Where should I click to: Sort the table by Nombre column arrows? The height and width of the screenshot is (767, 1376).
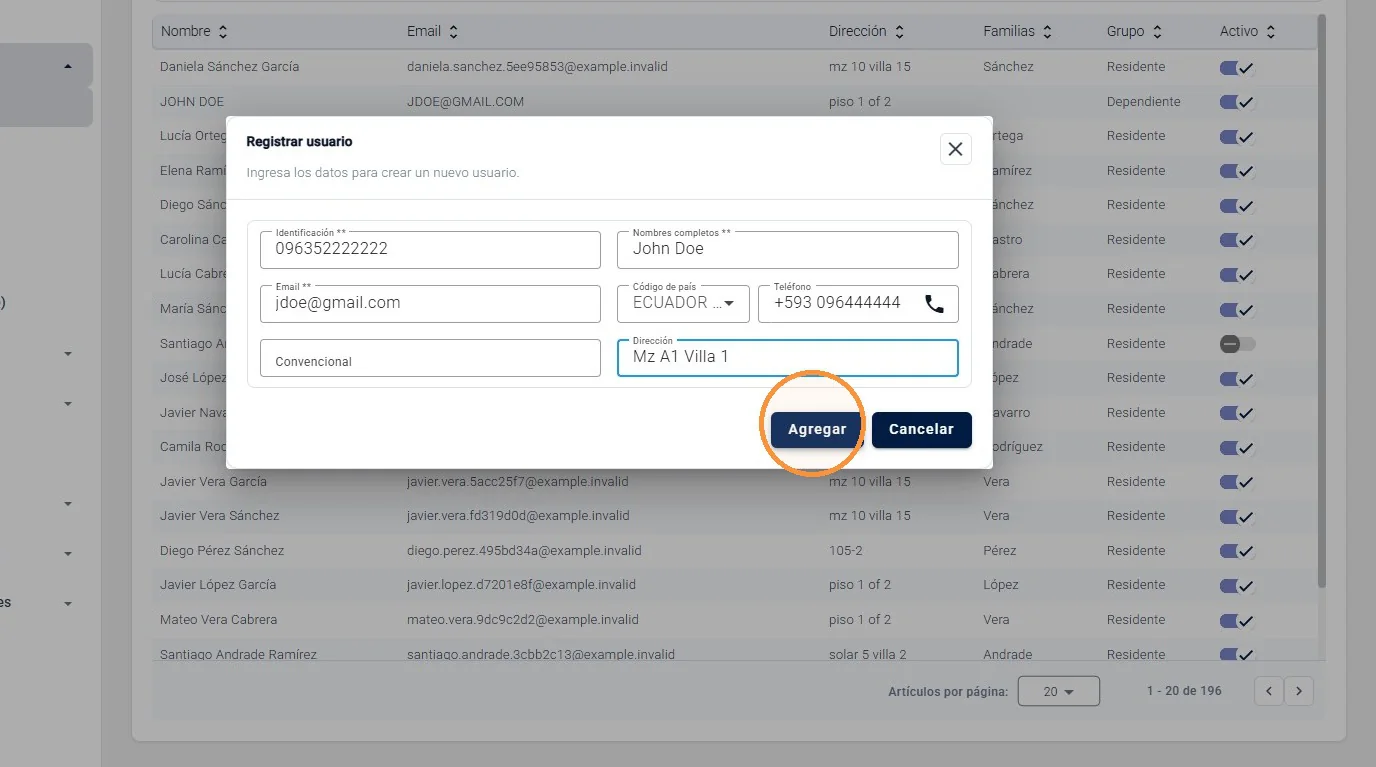pos(223,32)
